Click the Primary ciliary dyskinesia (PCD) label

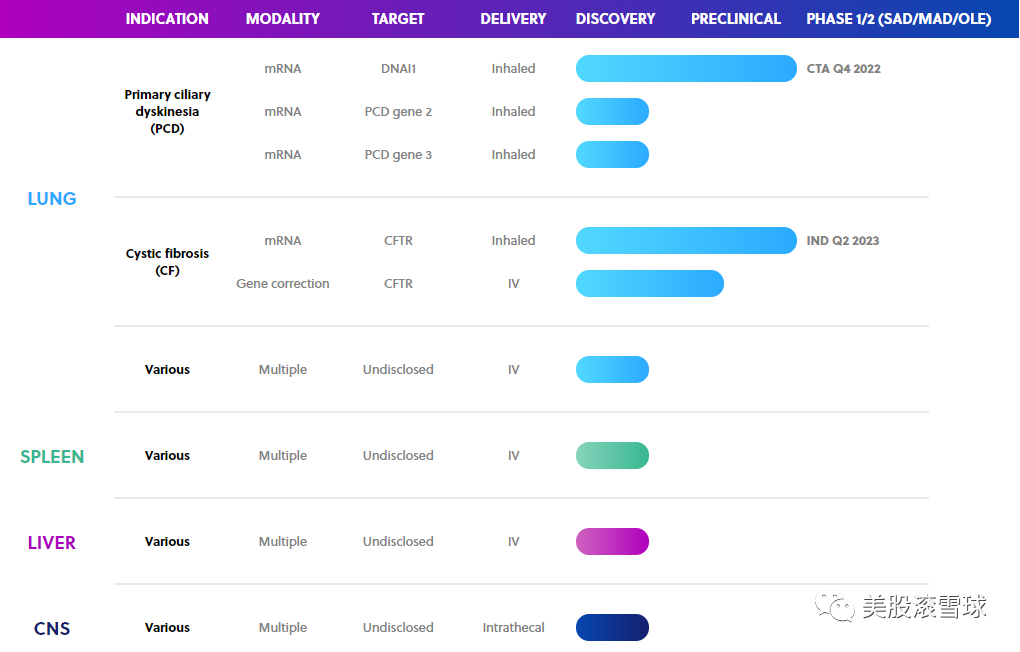[167, 111]
